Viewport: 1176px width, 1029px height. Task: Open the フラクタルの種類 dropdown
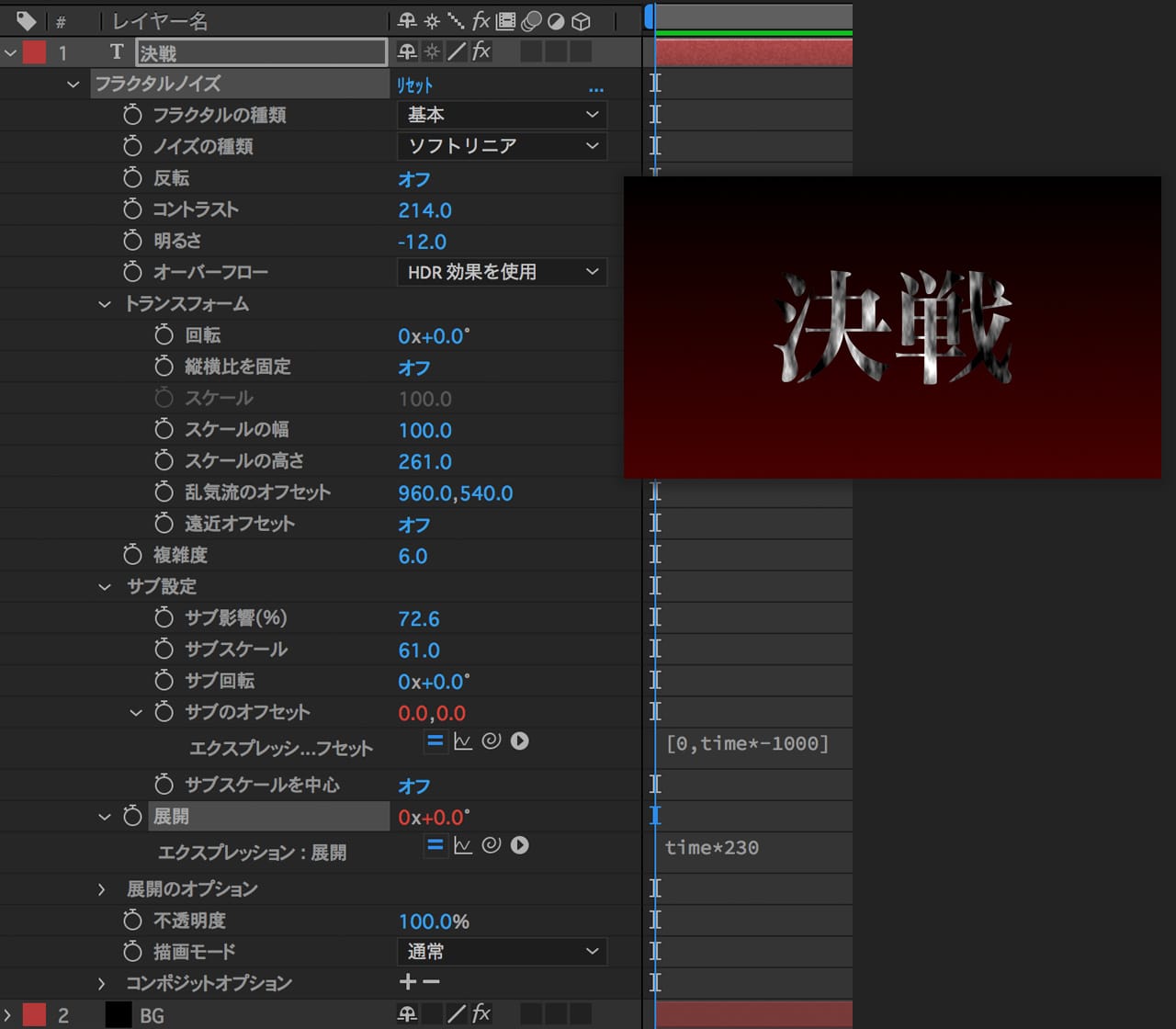(x=502, y=115)
